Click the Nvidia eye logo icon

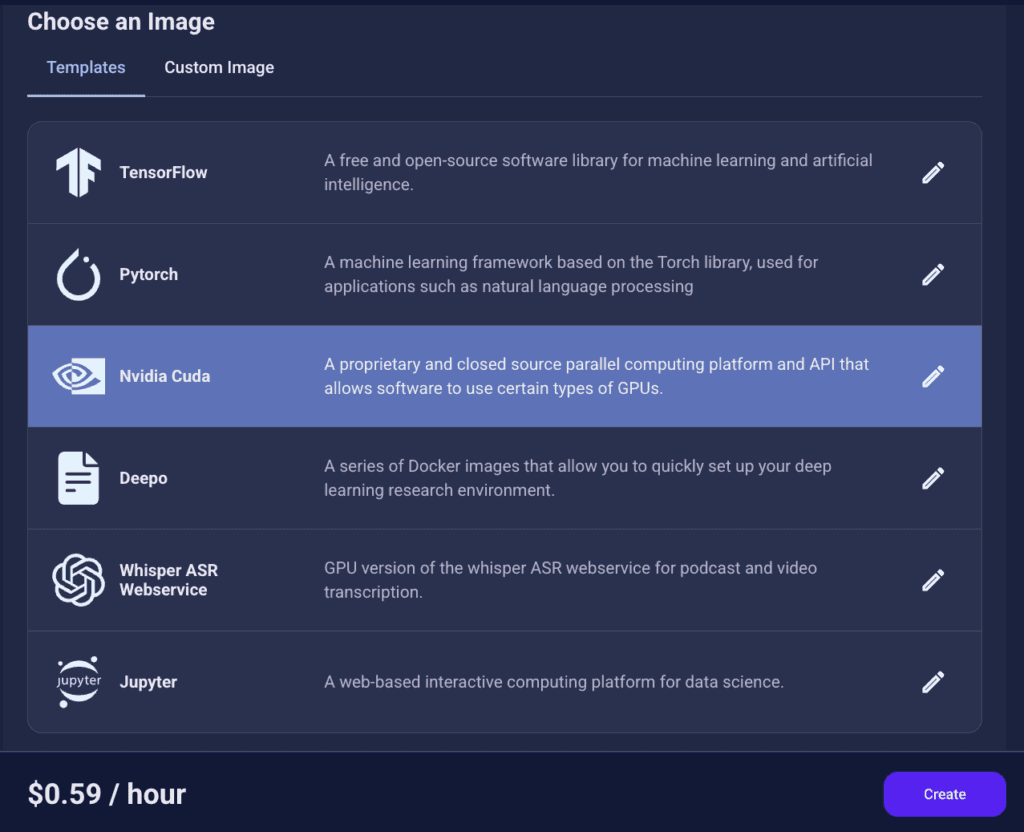[78, 376]
